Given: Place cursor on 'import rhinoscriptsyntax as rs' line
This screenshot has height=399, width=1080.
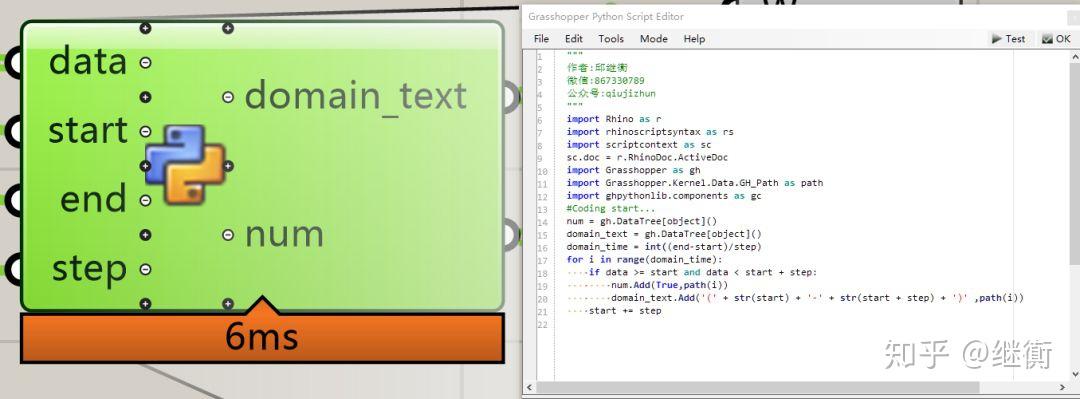Looking at the screenshot, I should tap(650, 132).
